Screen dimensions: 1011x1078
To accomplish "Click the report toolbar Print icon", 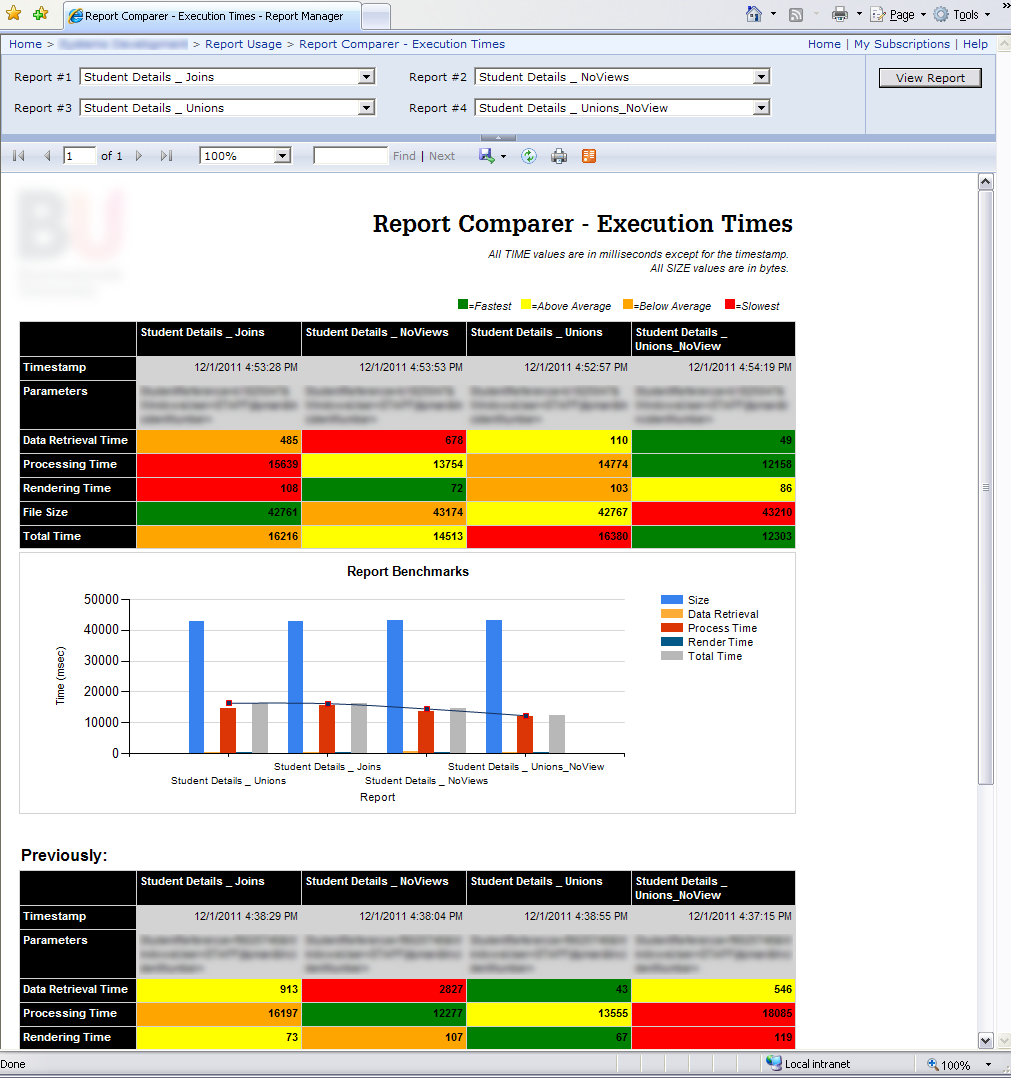I will click(559, 156).
